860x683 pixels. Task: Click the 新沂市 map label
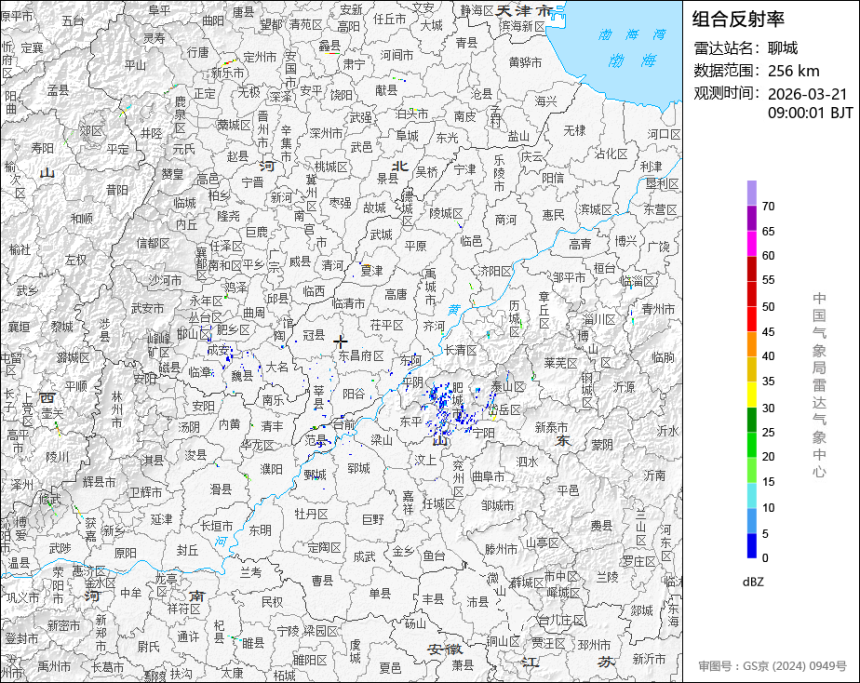coord(649,658)
